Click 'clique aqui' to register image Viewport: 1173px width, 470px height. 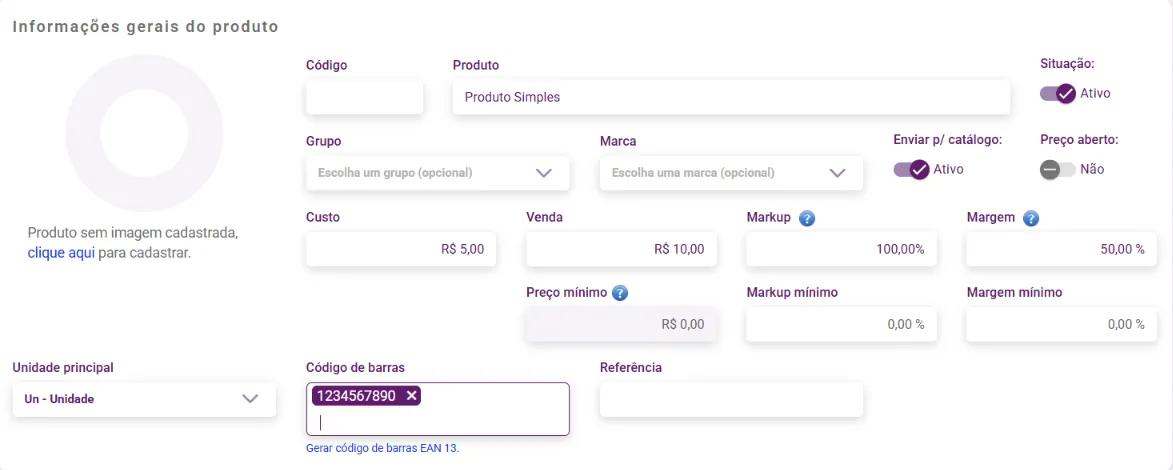pos(61,252)
